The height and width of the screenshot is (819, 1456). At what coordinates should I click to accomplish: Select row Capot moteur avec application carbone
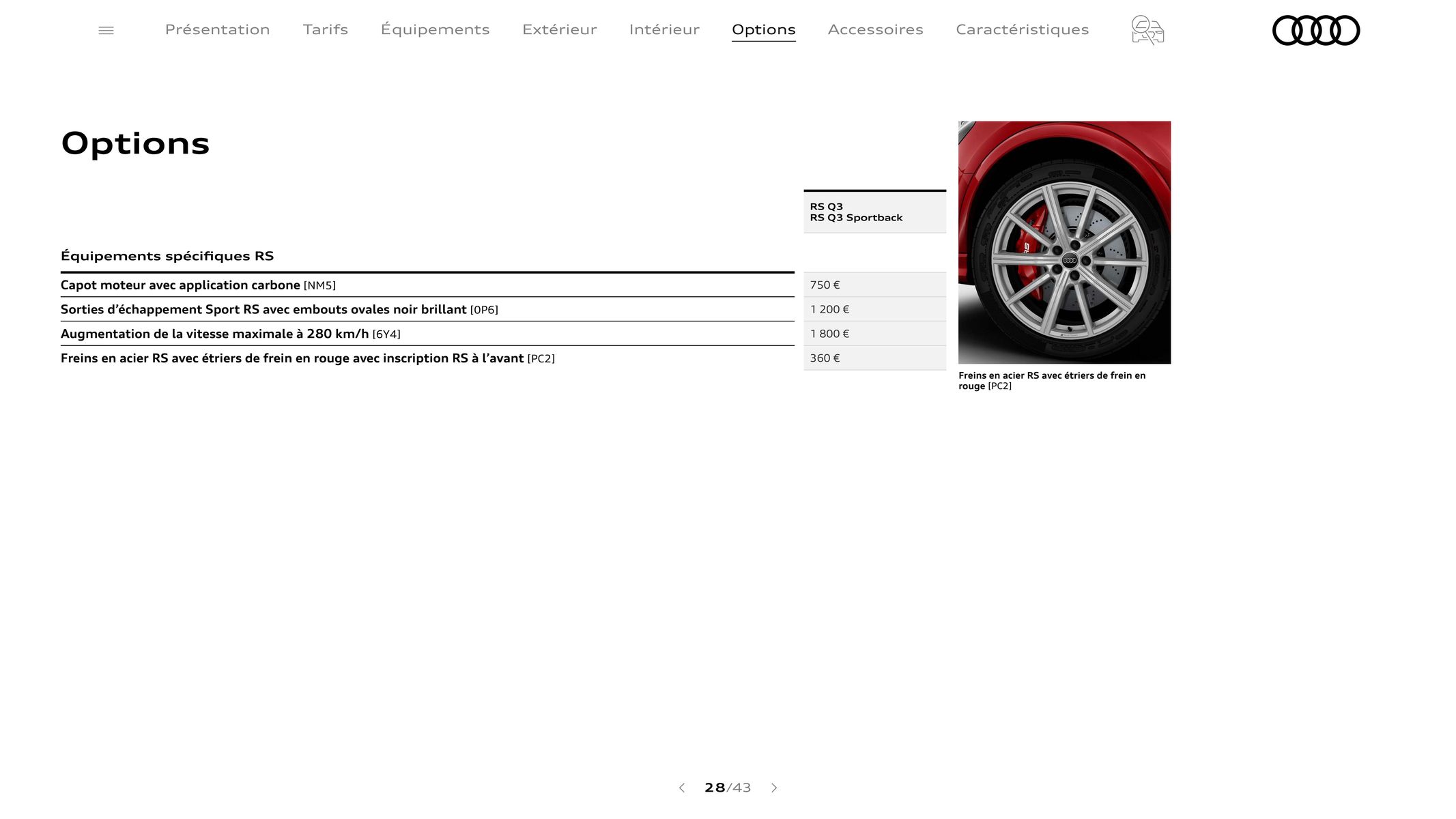pos(427,285)
